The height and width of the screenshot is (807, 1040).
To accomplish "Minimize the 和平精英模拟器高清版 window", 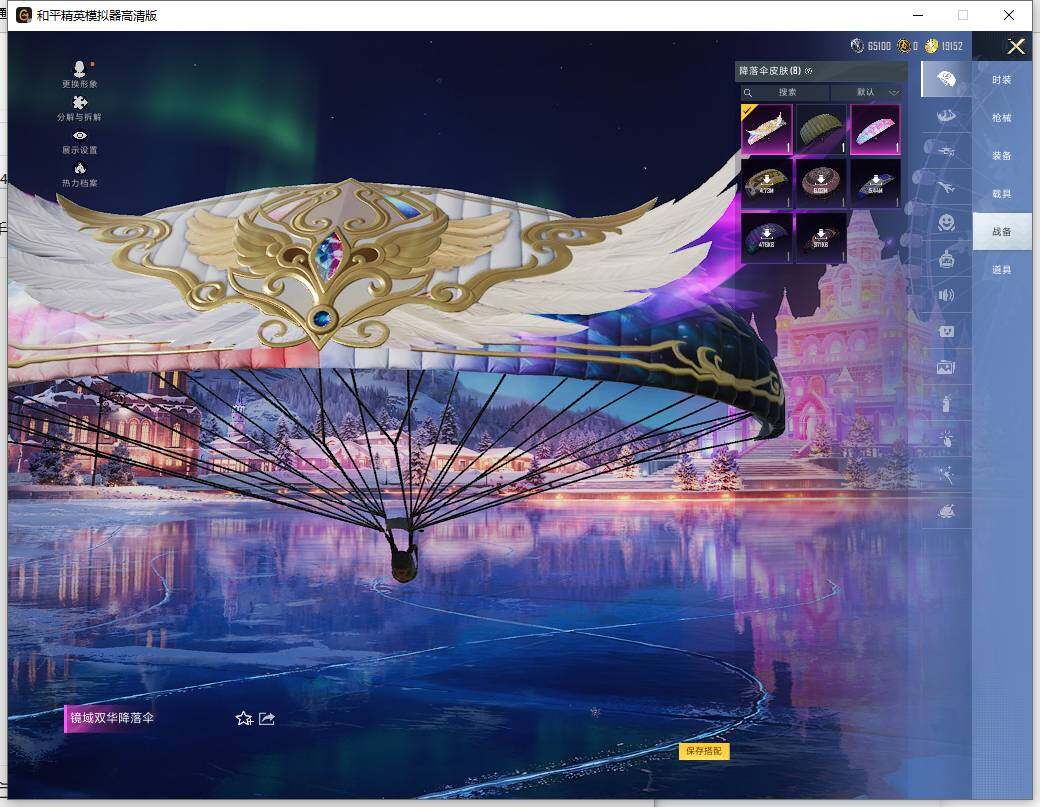I will pyautogui.click(x=918, y=15).
